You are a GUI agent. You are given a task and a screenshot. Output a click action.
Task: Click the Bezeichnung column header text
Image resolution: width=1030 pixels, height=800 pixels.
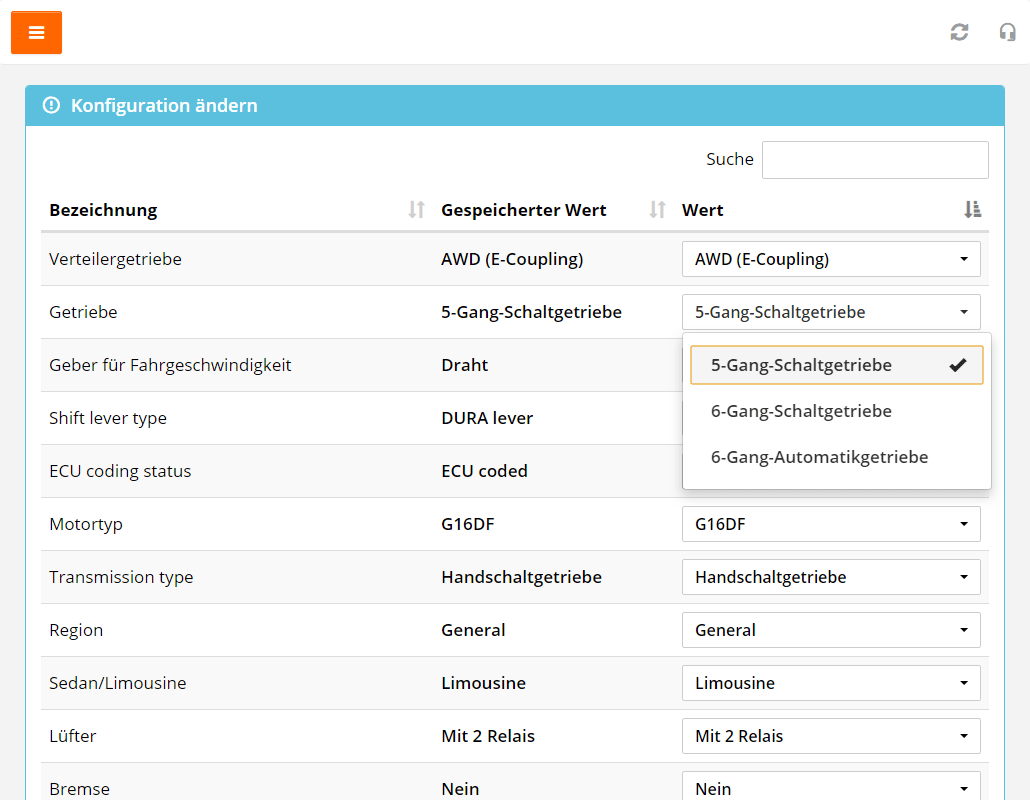click(x=103, y=210)
